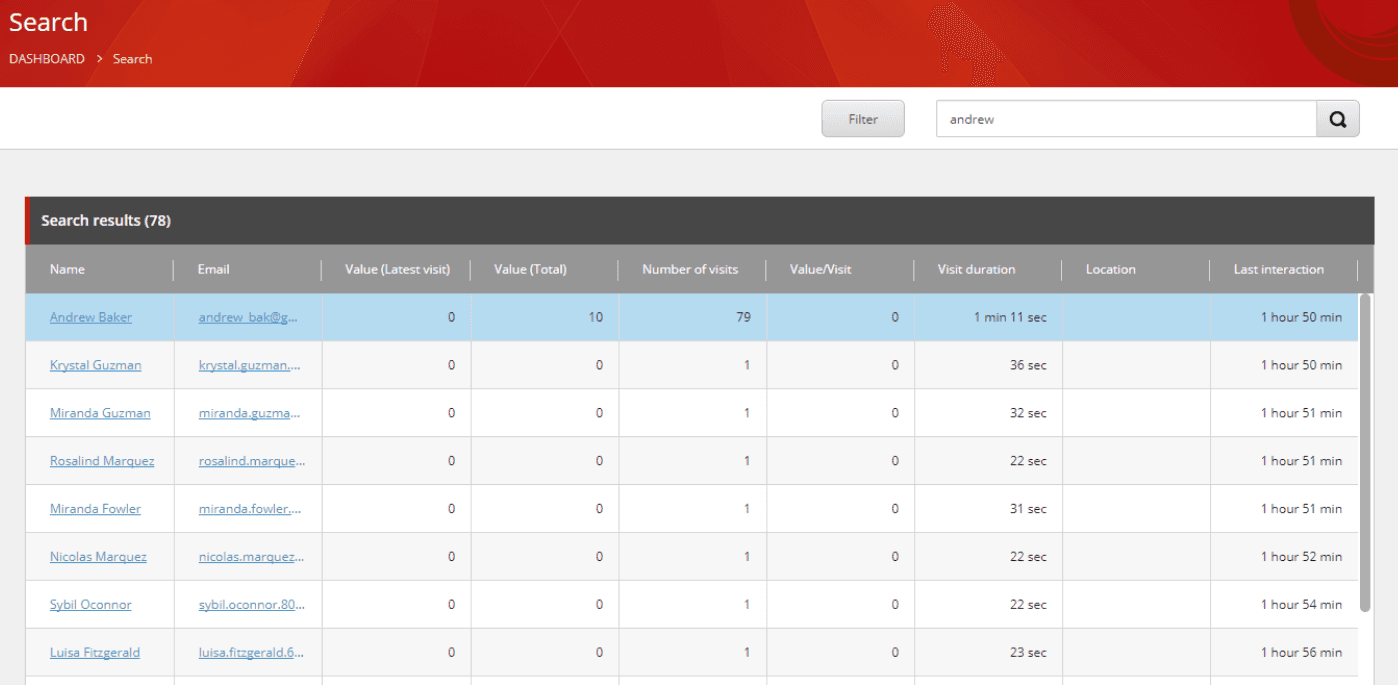This screenshot has height=685, width=1398.
Task: Sort by Name column header
Action: click(68, 269)
